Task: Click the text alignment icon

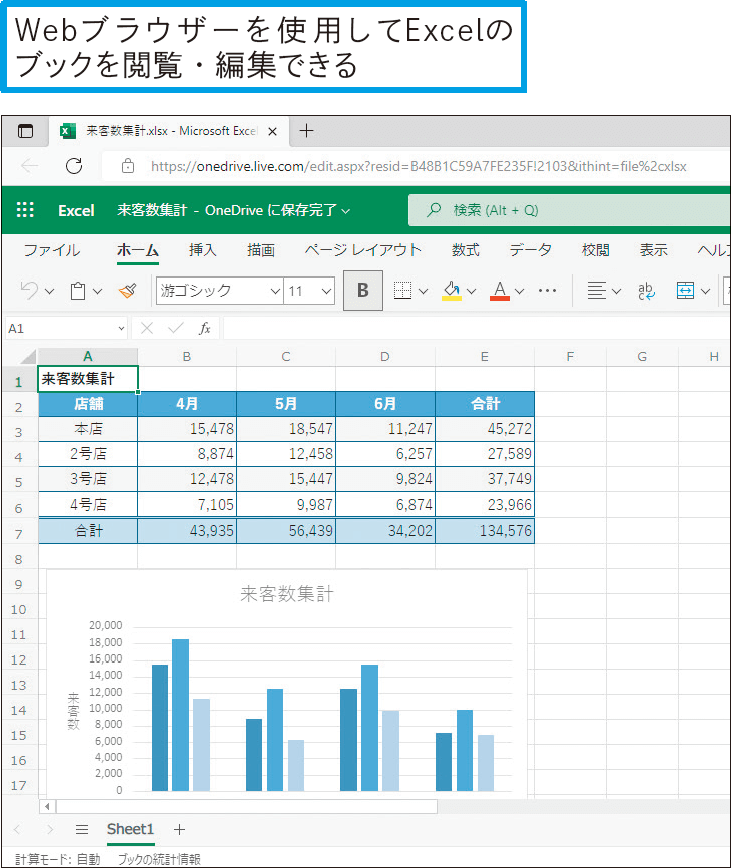Action: coord(596,290)
